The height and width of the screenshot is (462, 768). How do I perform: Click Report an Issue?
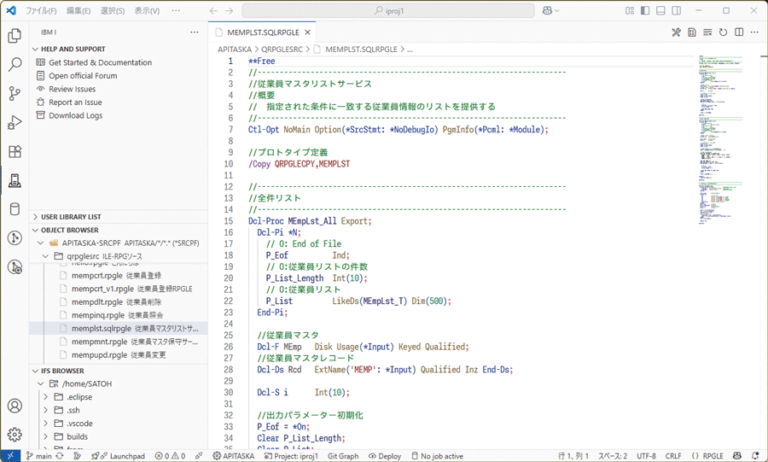click(75, 102)
